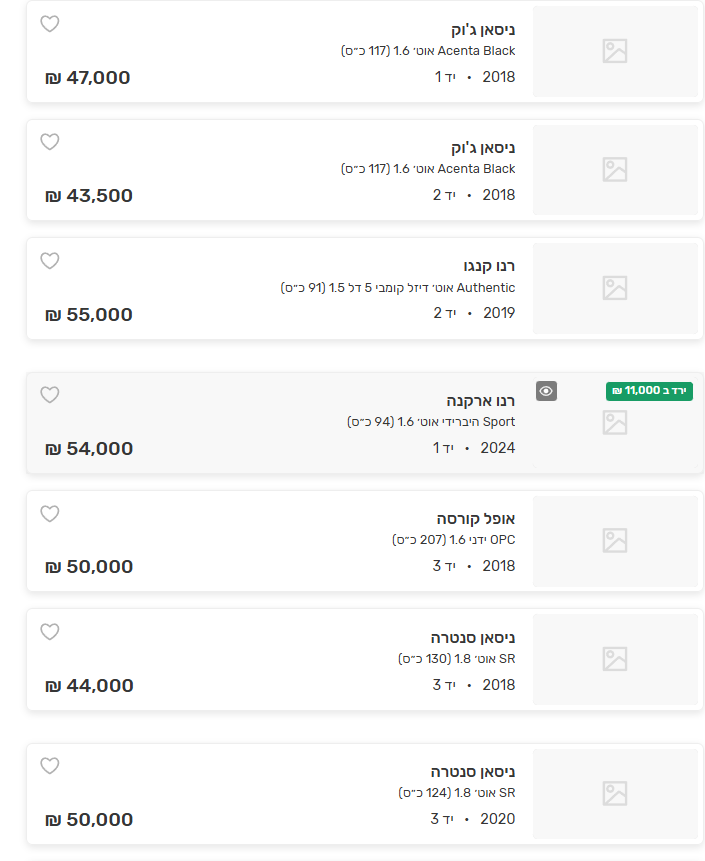The height and width of the screenshot is (861, 705).
Task: Open image placeholder of Renault Kangoo
Action: coord(615,288)
